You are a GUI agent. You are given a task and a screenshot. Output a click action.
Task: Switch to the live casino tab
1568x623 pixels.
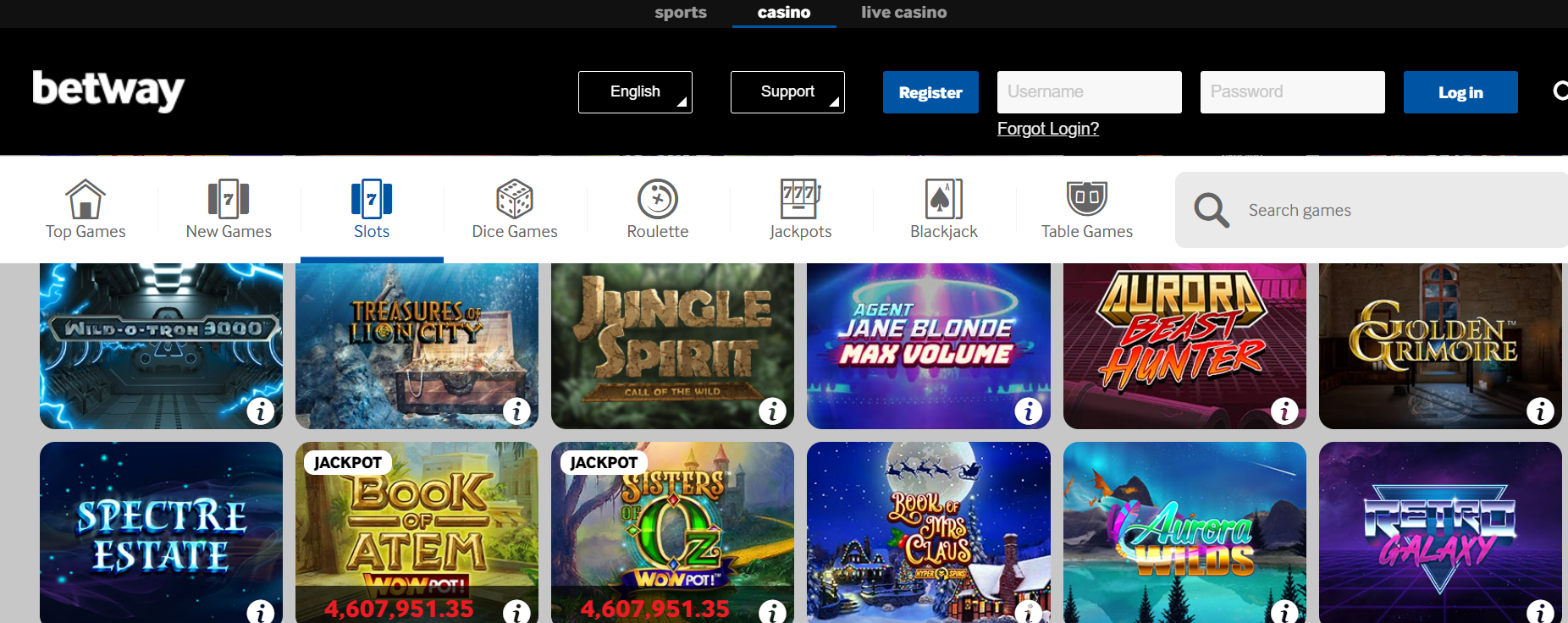[x=903, y=13]
